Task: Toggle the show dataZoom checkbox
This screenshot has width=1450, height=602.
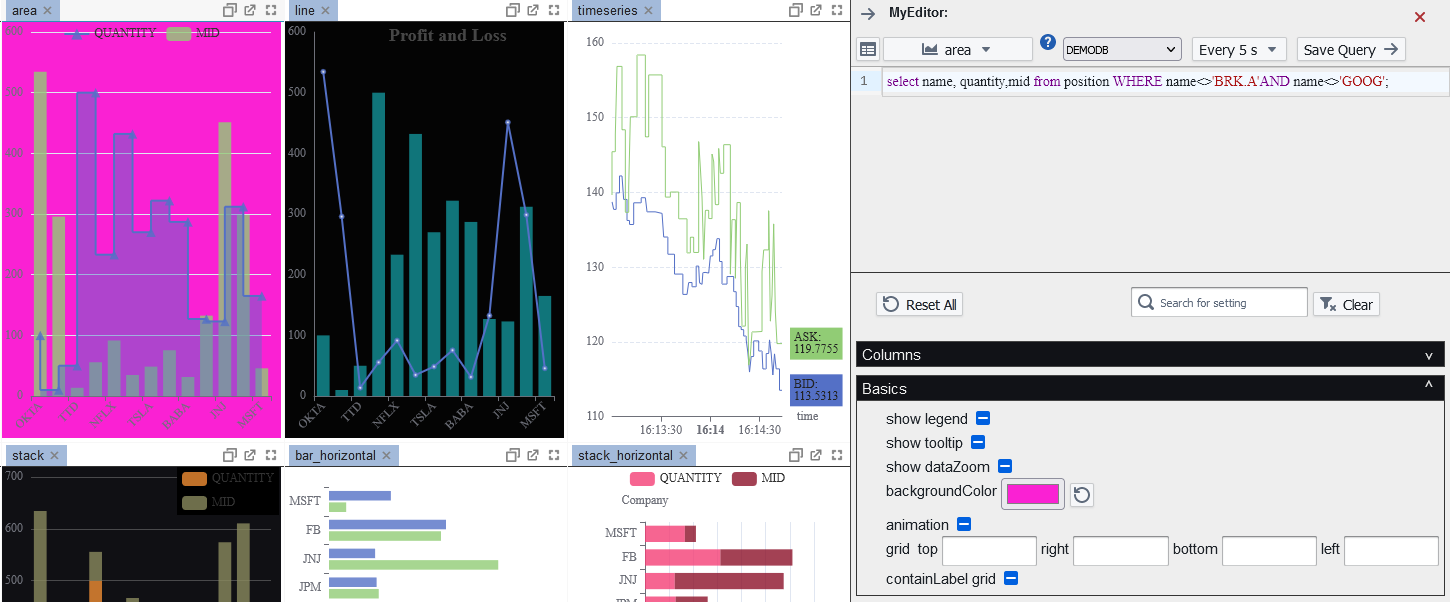Action: (1005, 466)
